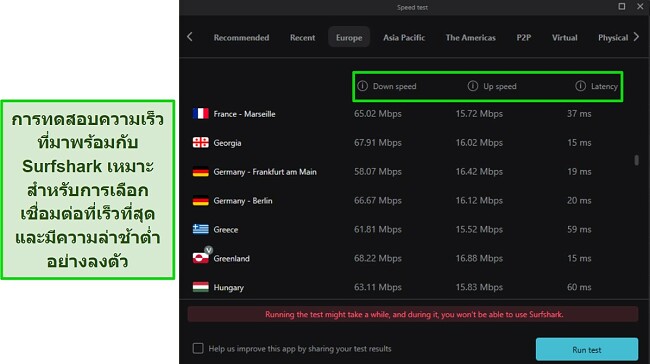Image resolution: width=650 pixels, height=364 pixels.
Task: Click the 16.42 Mbps upload value
Action: 479,172
